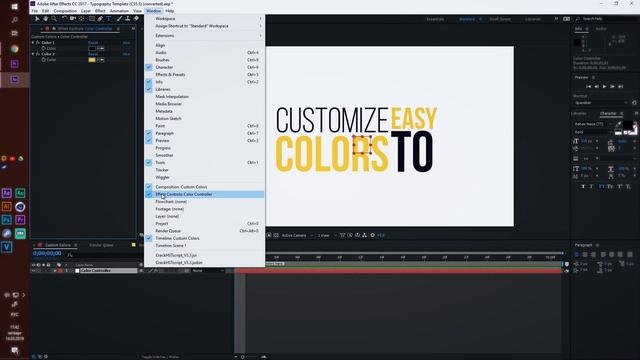
Task: Open the Active Camera view dropdown
Action: click(297, 236)
